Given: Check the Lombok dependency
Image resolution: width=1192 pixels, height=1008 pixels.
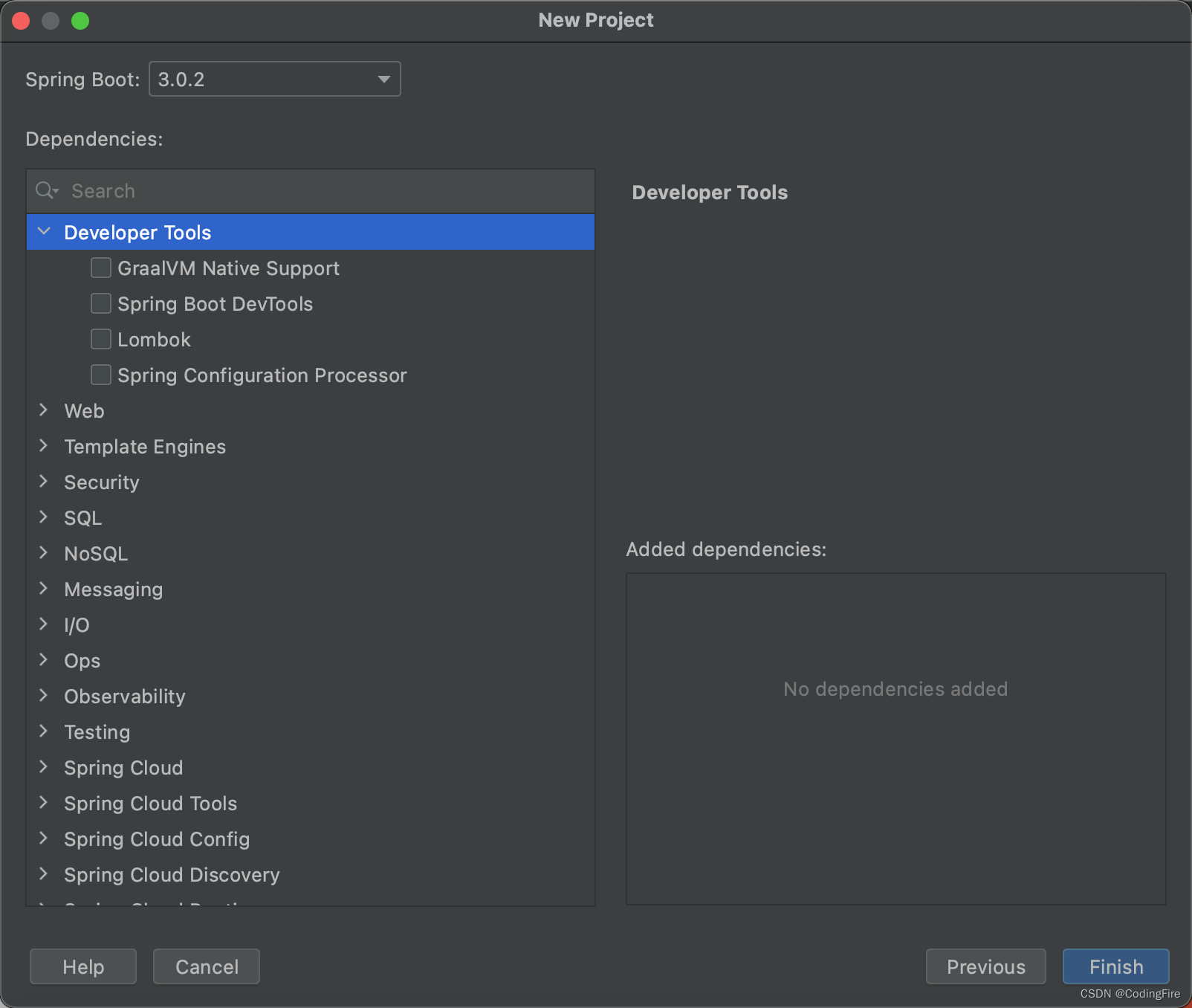Looking at the screenshot, I should click(101, 339).
